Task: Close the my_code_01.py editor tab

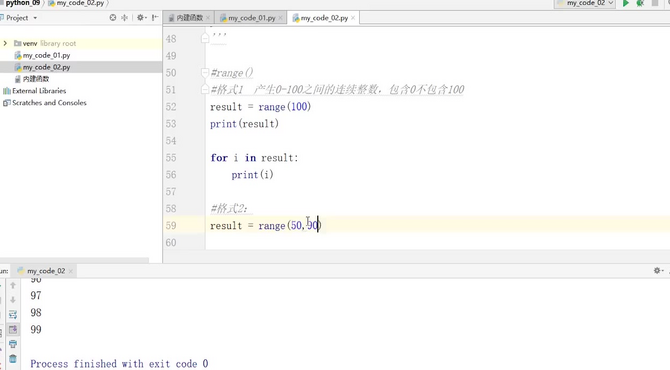Action: [x=280, y=18]
